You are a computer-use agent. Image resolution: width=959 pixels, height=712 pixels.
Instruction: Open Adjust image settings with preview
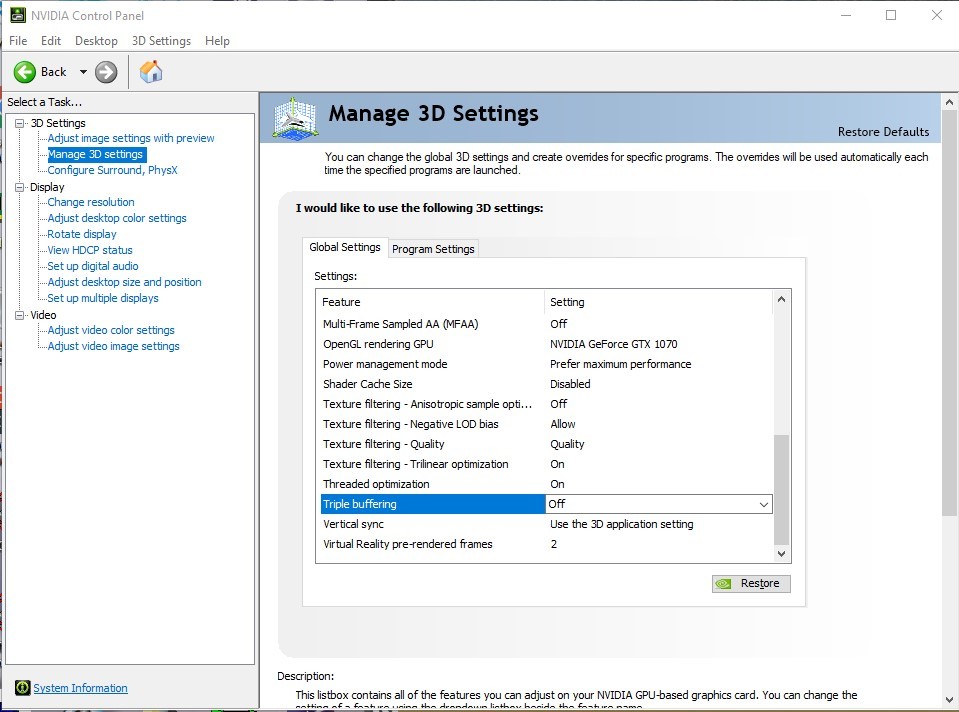[131, 138]
